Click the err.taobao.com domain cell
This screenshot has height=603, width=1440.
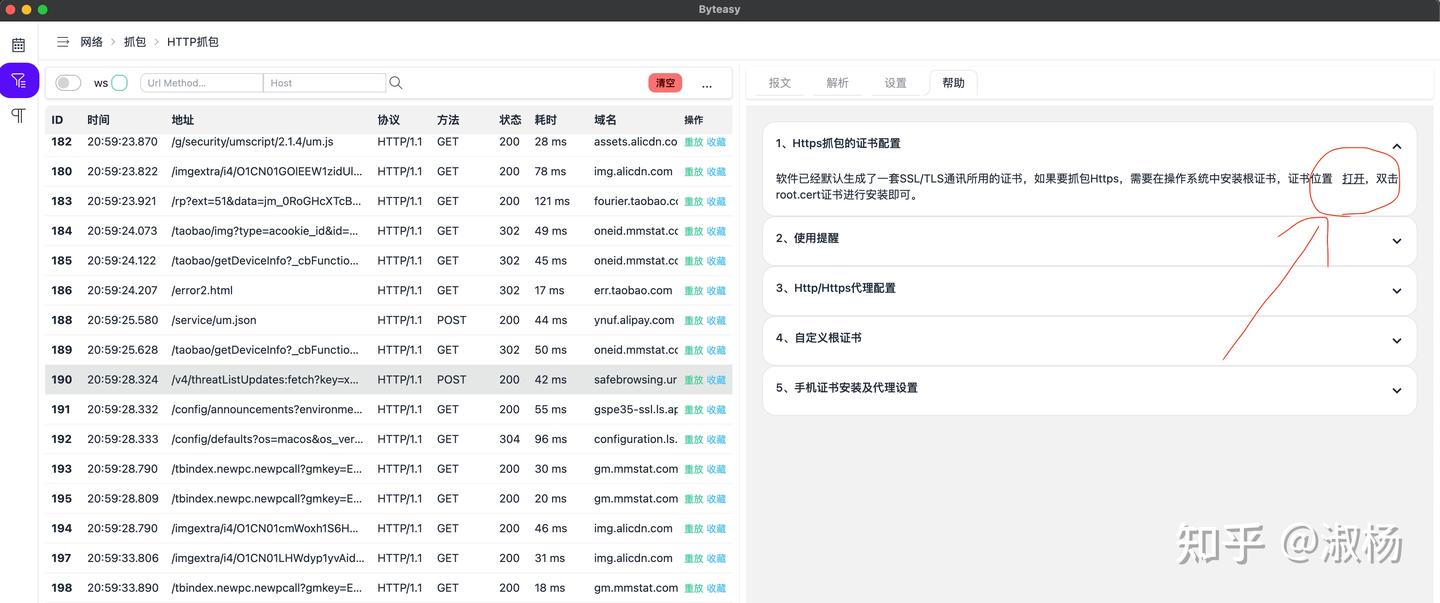pyautogui.click(x=633, y=290)
